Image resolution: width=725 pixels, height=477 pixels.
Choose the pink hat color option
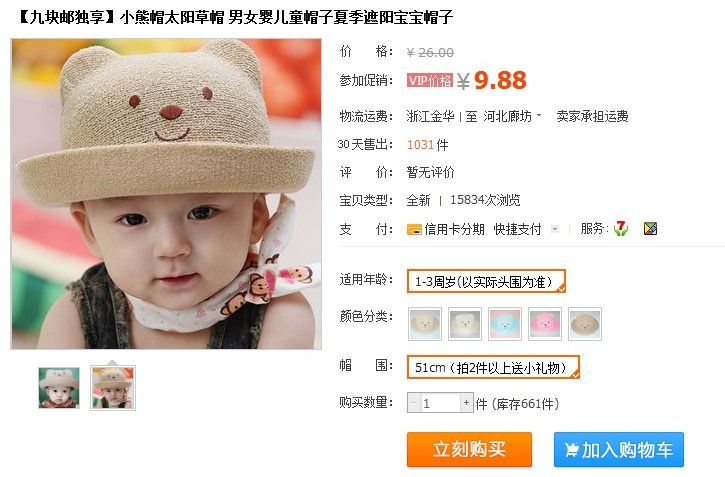(x=545, y=324)
